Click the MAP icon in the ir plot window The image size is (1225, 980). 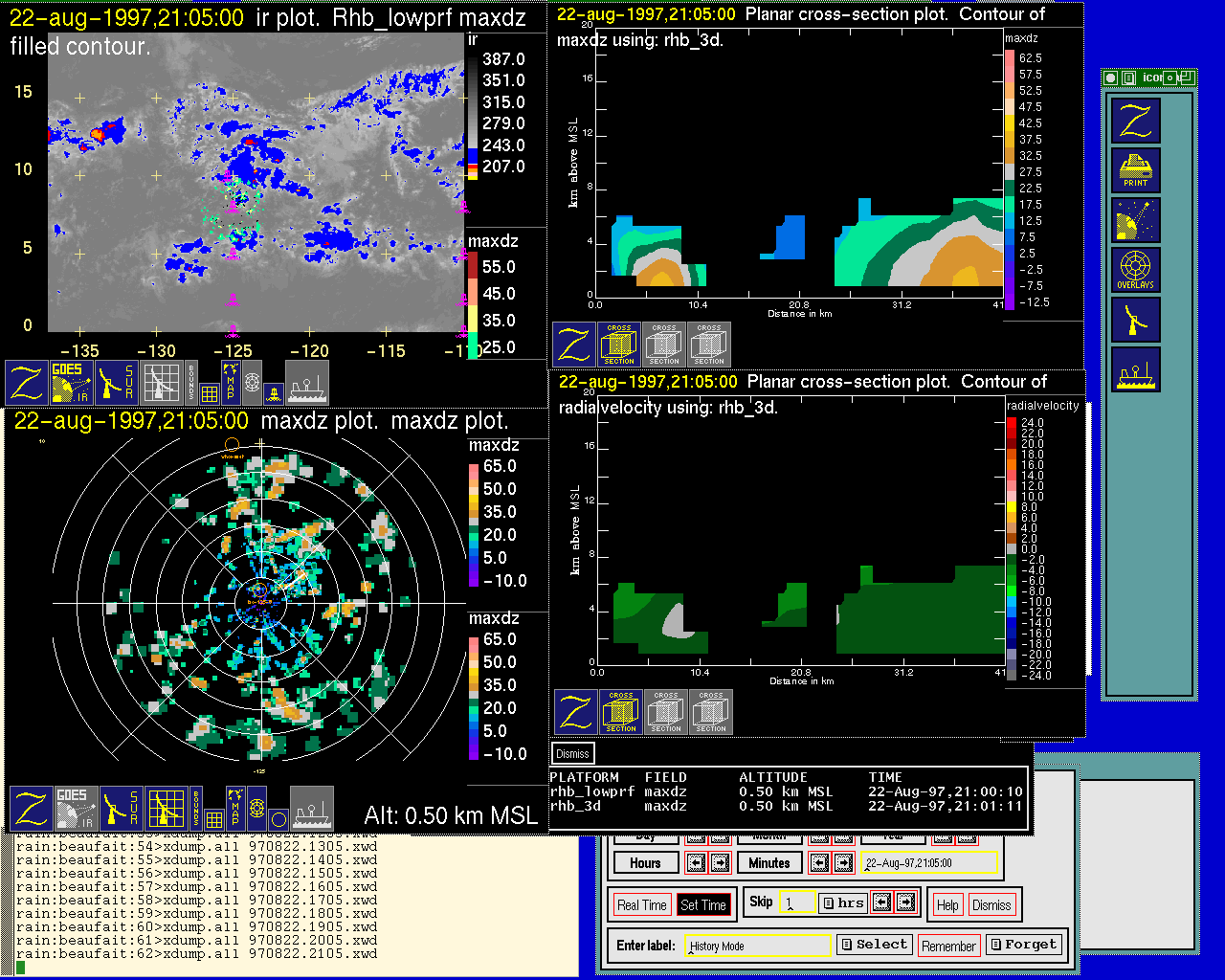point(230,381)
